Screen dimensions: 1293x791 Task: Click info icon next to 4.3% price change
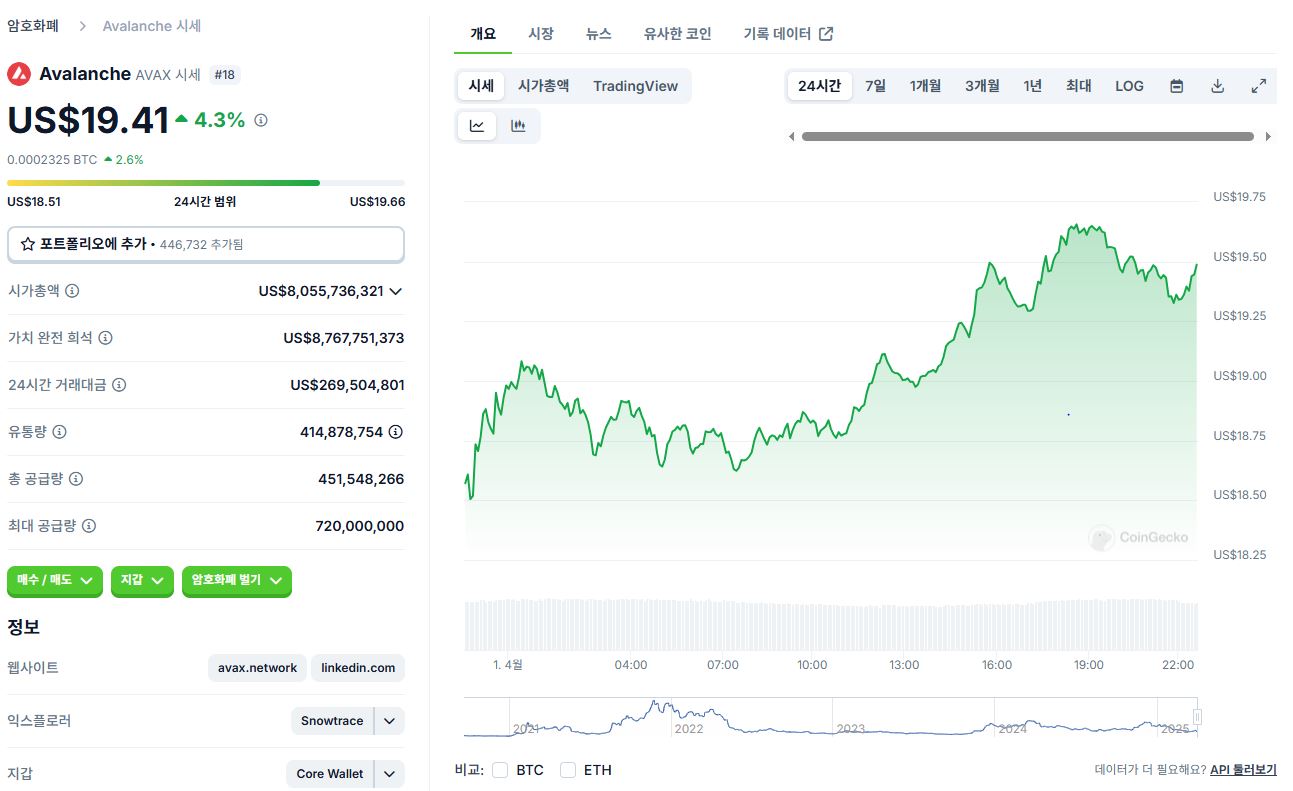pyautogui.click(x=261, y=120)
